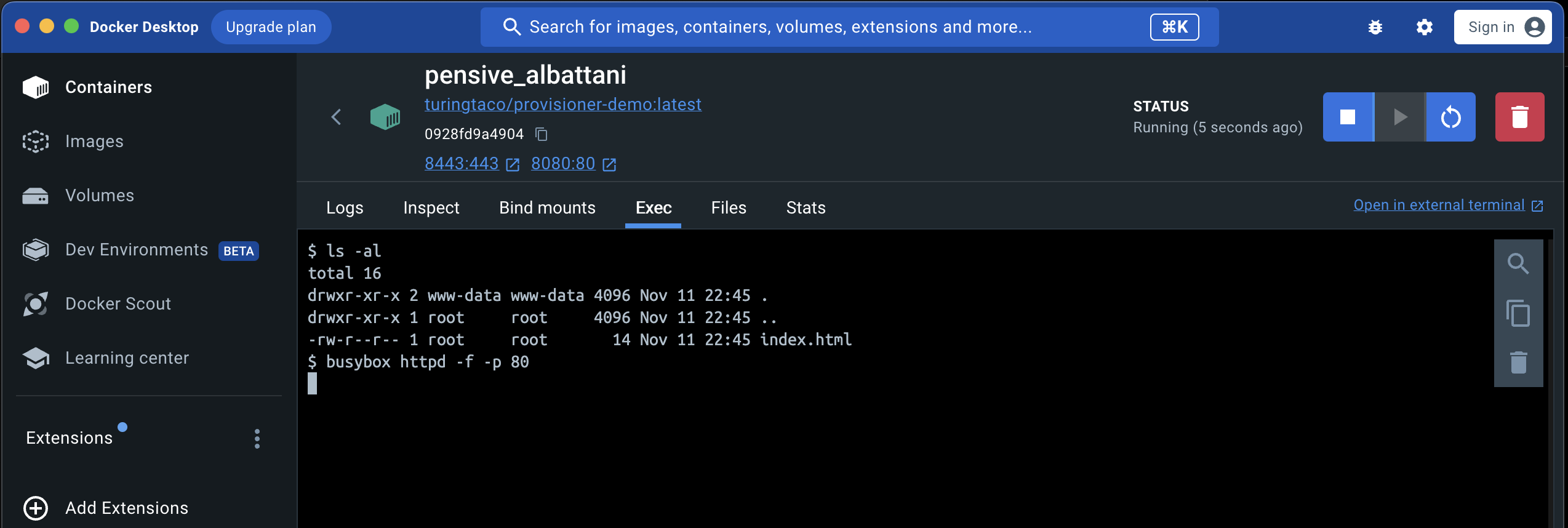Screen dimensions: 1568x528
Task: Focus the search images and containers field
Action: click(x=849, y=27)
